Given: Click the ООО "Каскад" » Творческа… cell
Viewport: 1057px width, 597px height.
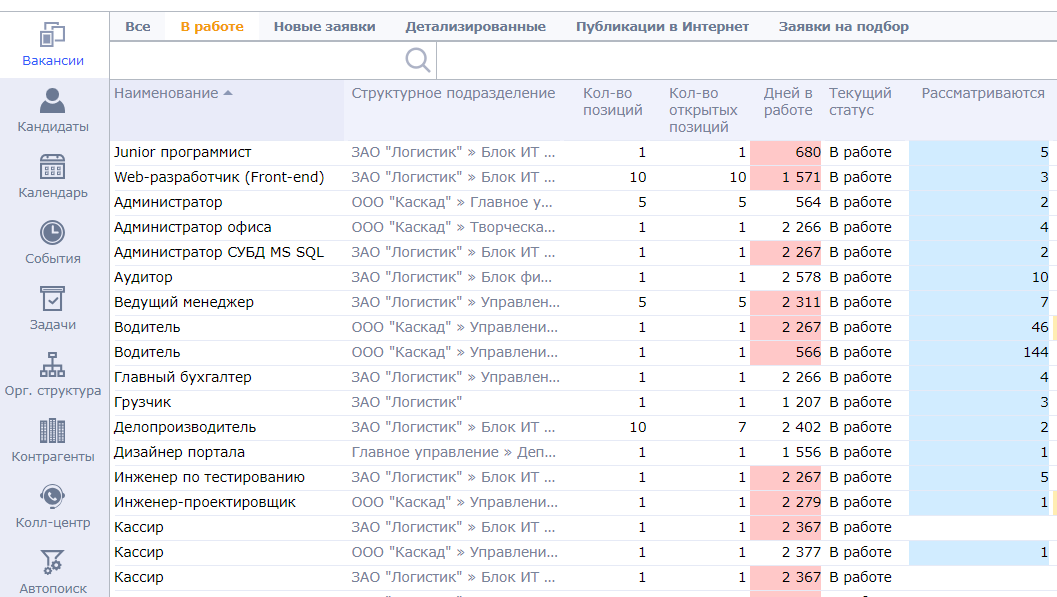Looking at the screenshot, I should tap(453, 227).
